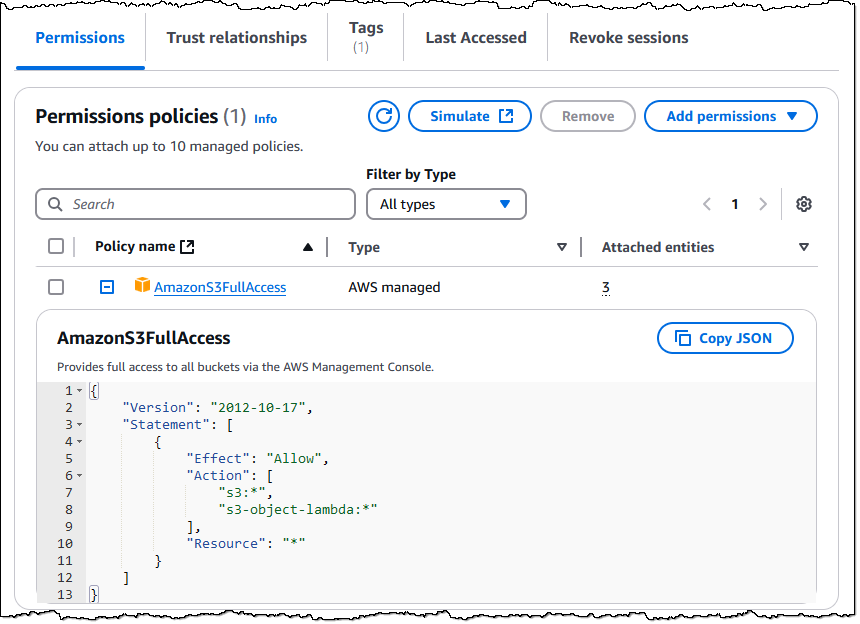
Task: Open the All types filter dropdown
Action: coord(446,205)
